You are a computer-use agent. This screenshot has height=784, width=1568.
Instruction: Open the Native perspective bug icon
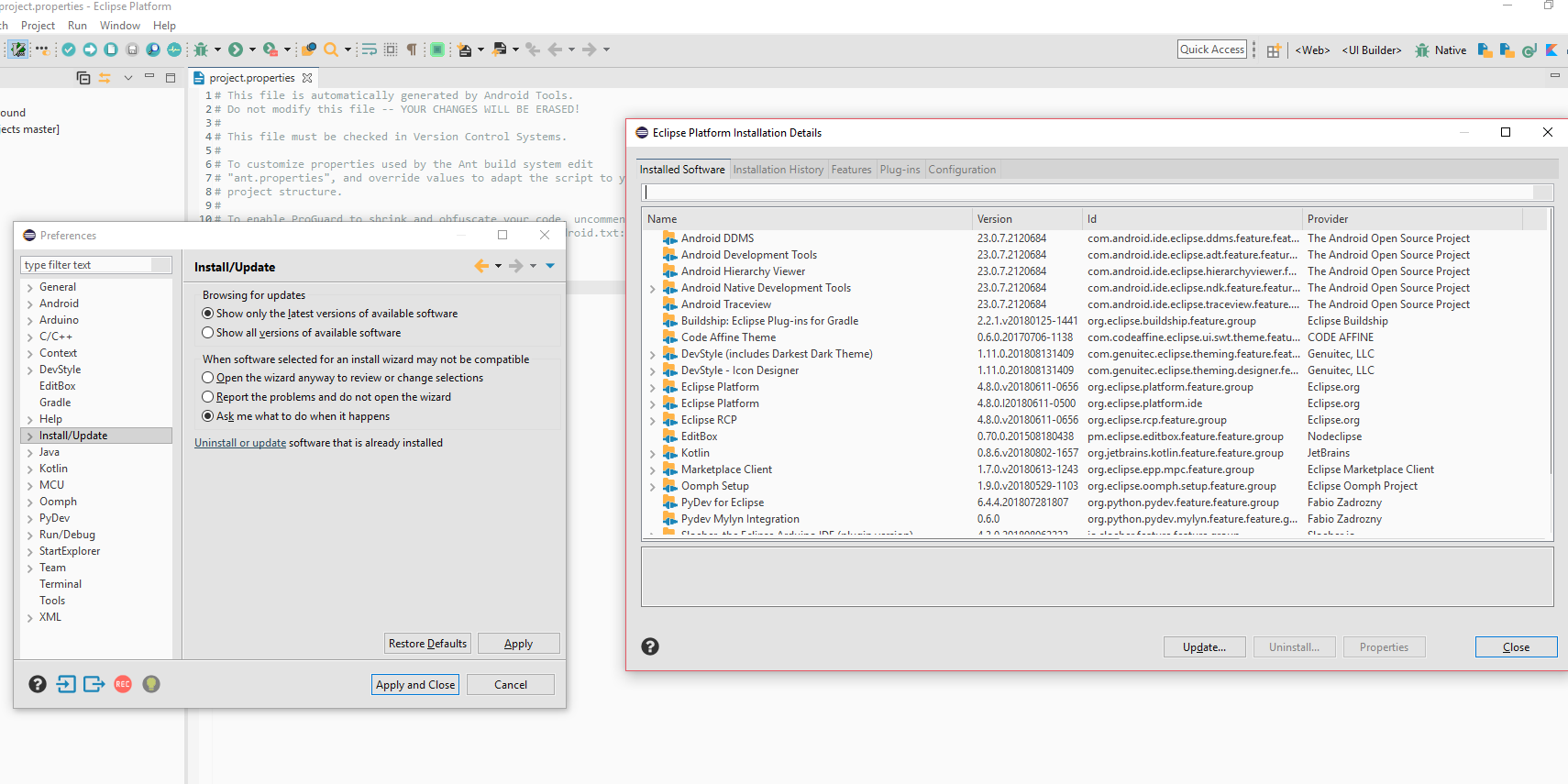click(1422, 50)
